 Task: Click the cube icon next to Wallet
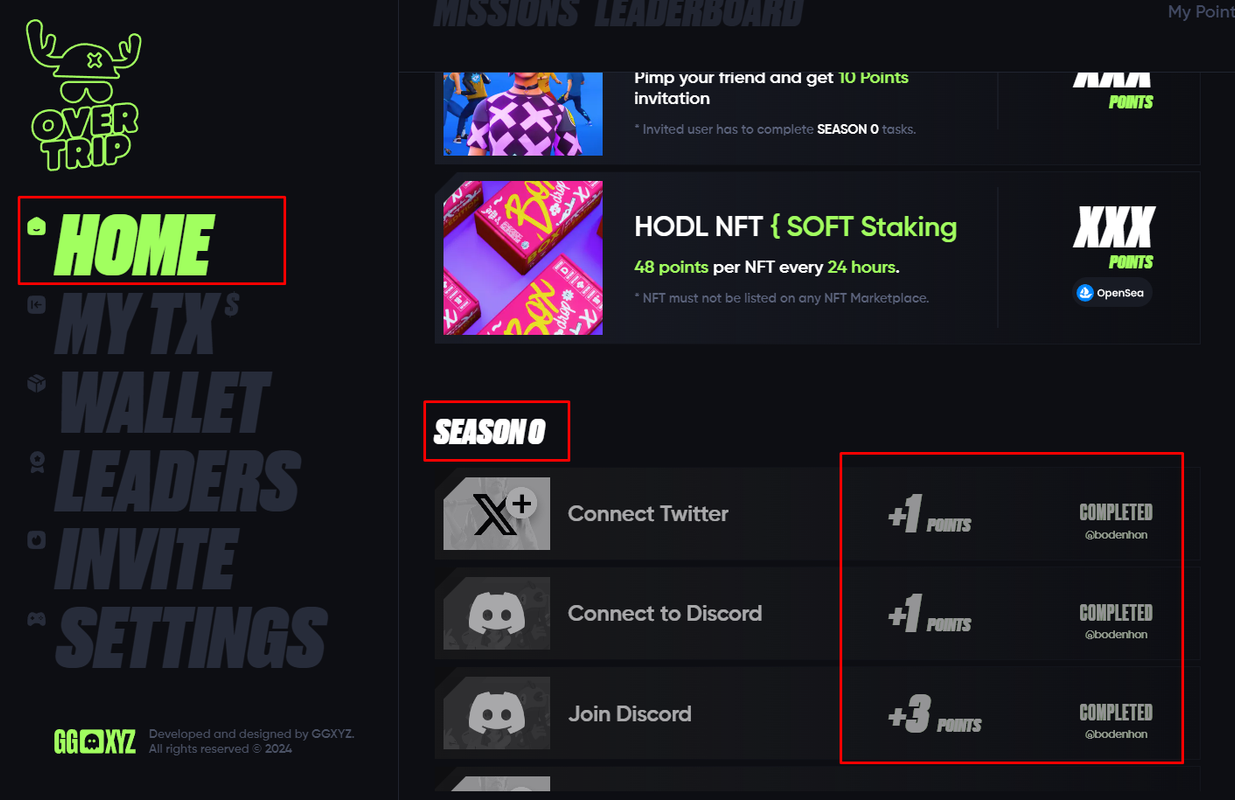(37, 383)
